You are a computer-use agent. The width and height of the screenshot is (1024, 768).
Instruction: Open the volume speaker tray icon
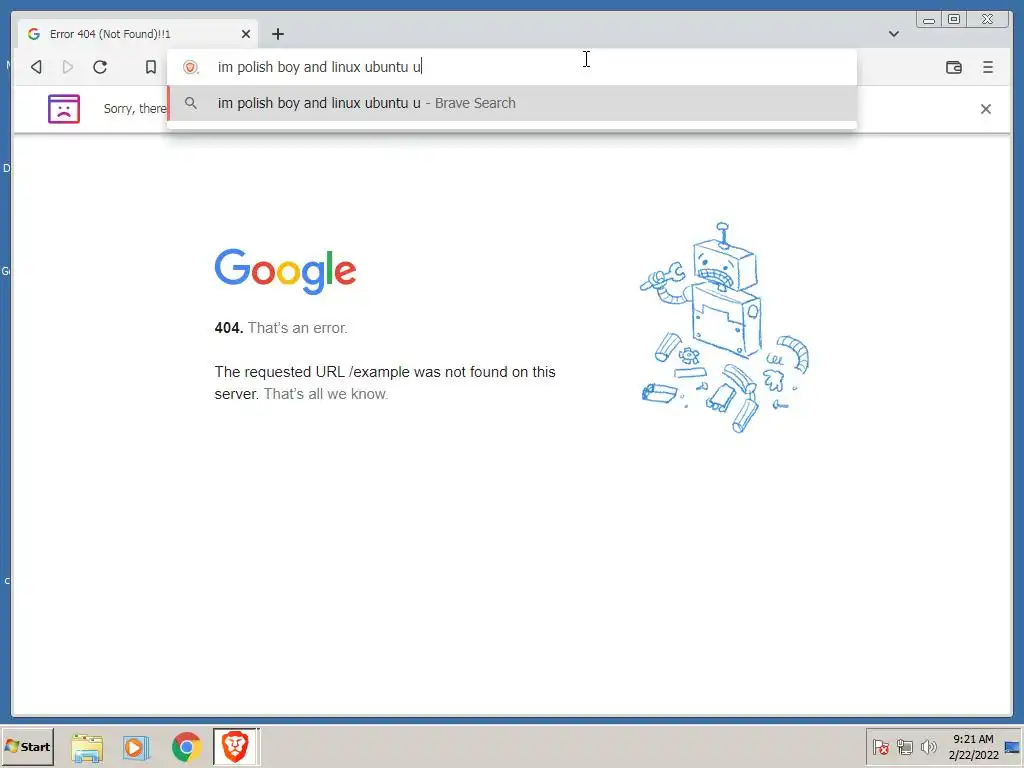[928, 746]
